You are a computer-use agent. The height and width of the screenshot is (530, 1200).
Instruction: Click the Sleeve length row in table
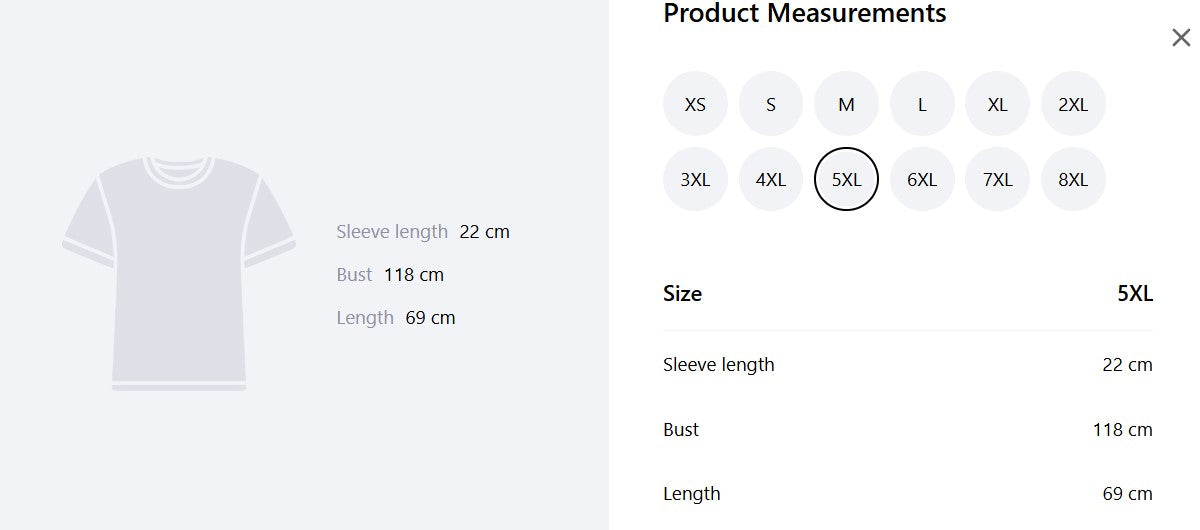click(908, 365)
